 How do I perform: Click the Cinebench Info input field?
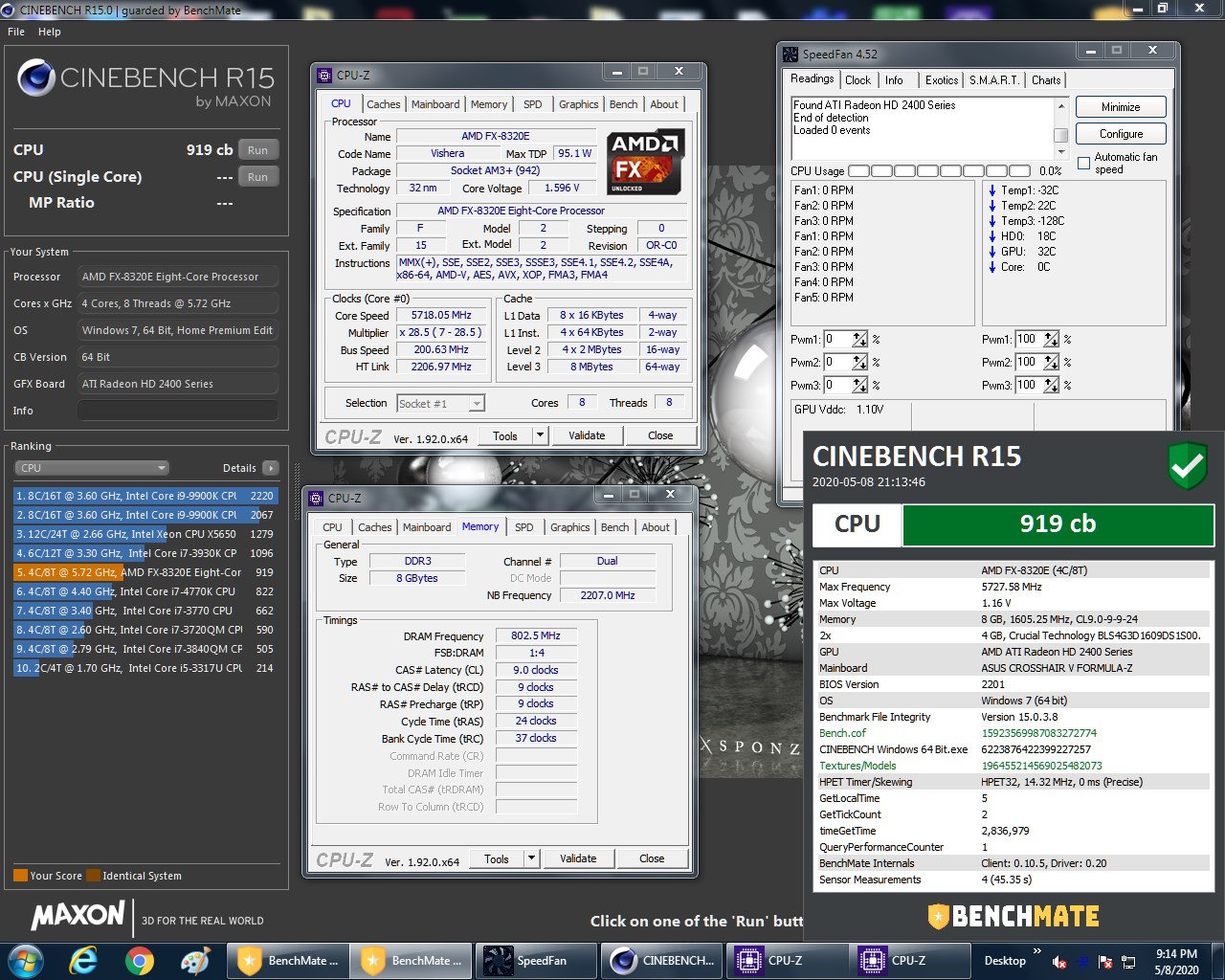(x=178, y=411)
